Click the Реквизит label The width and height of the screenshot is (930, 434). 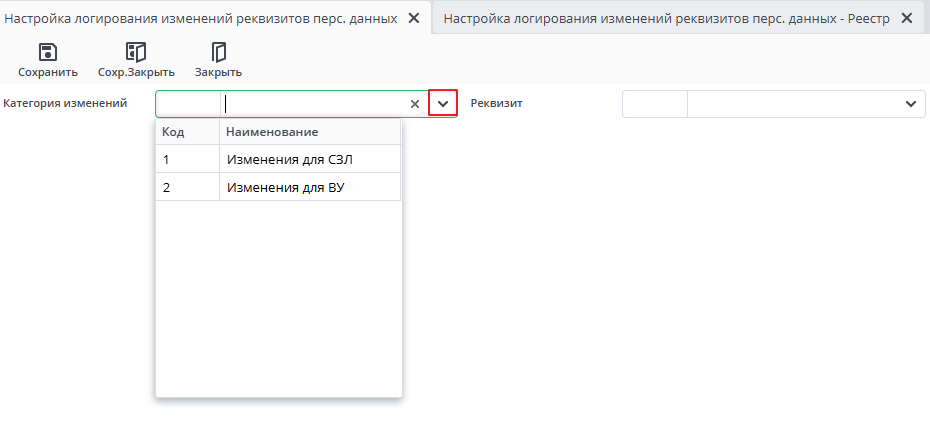[x=496, y=103]
